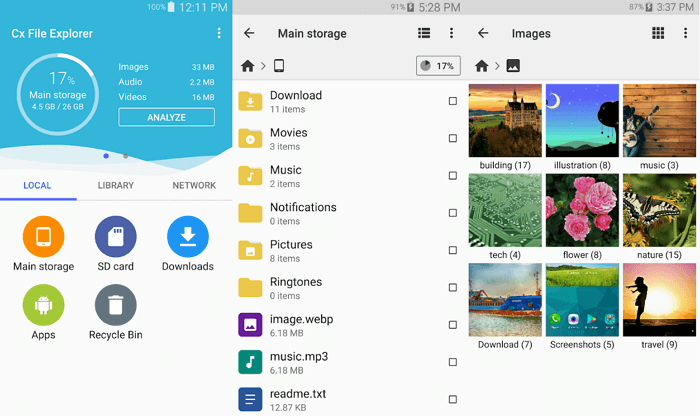Open the Recycle Bin icon

pos(115,305)
